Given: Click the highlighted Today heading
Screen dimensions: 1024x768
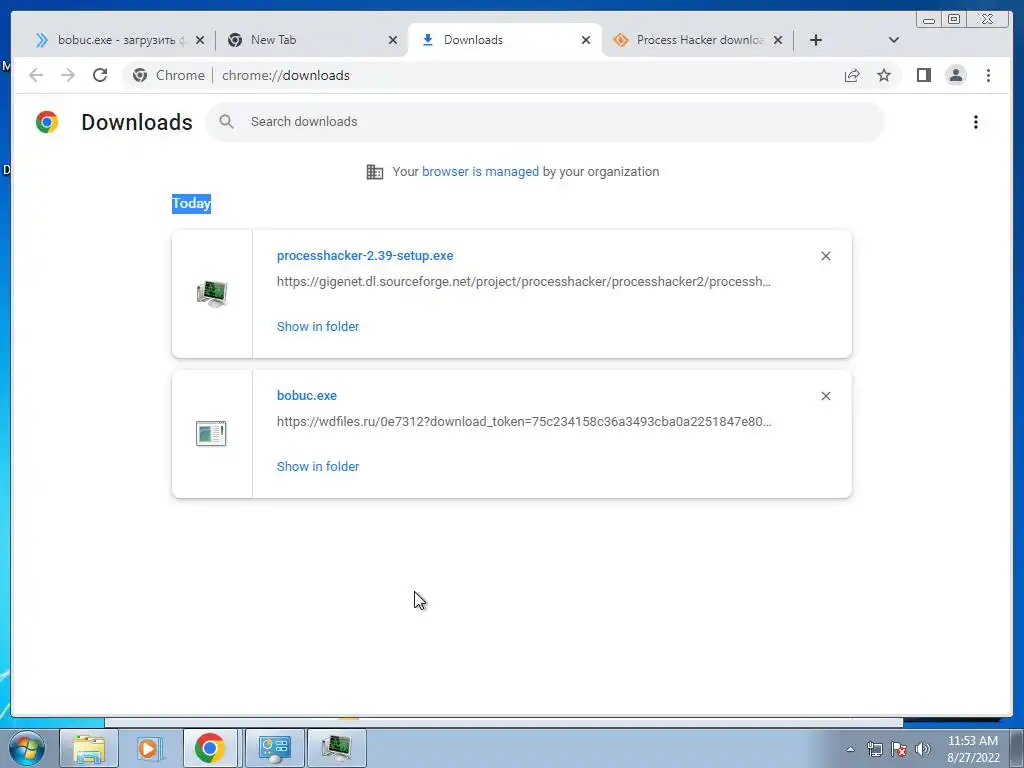Looking at the screenshot, I should [x=191, y=204].
